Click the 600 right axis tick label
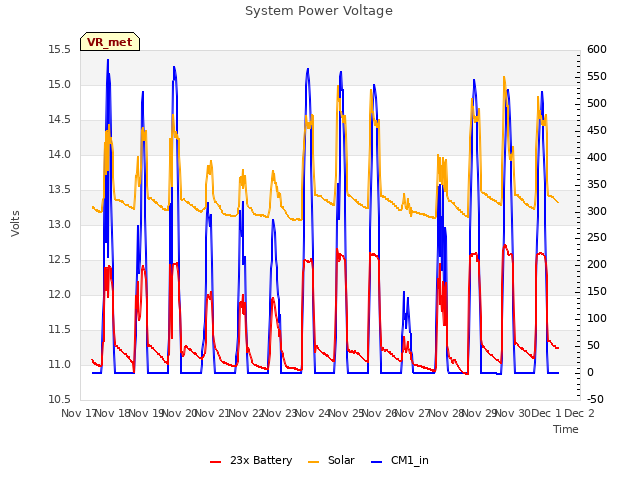Viewport: 640px width, 480px height. 597,50
